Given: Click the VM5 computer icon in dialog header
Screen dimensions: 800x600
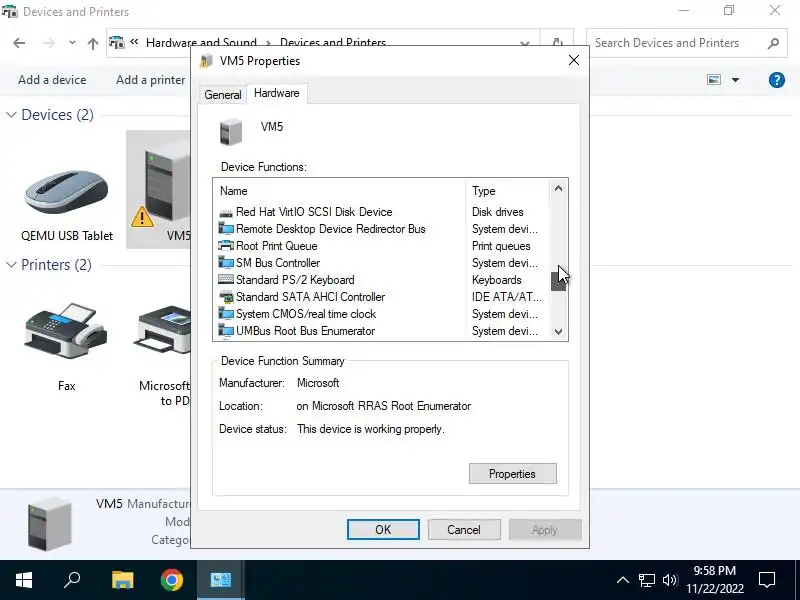Looking at the screenshot, I should pyautogui.click(x=231, y=131).
